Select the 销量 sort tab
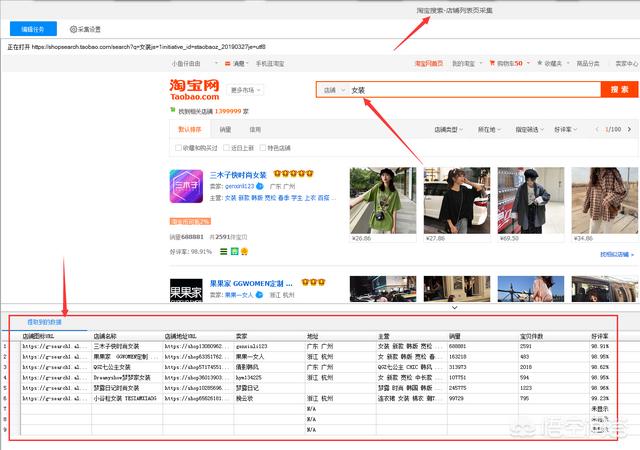 click(x=225, y=129)
